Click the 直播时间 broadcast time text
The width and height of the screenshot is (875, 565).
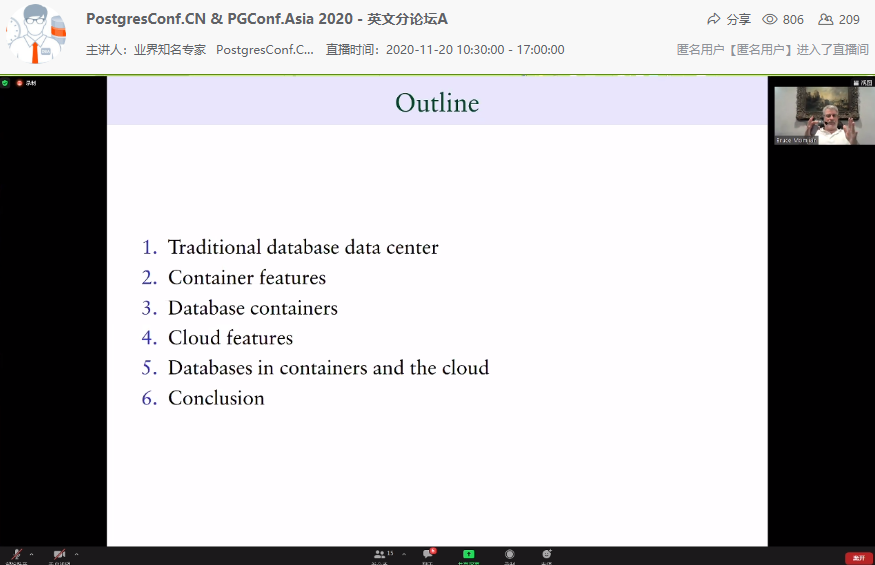point(445,50)
